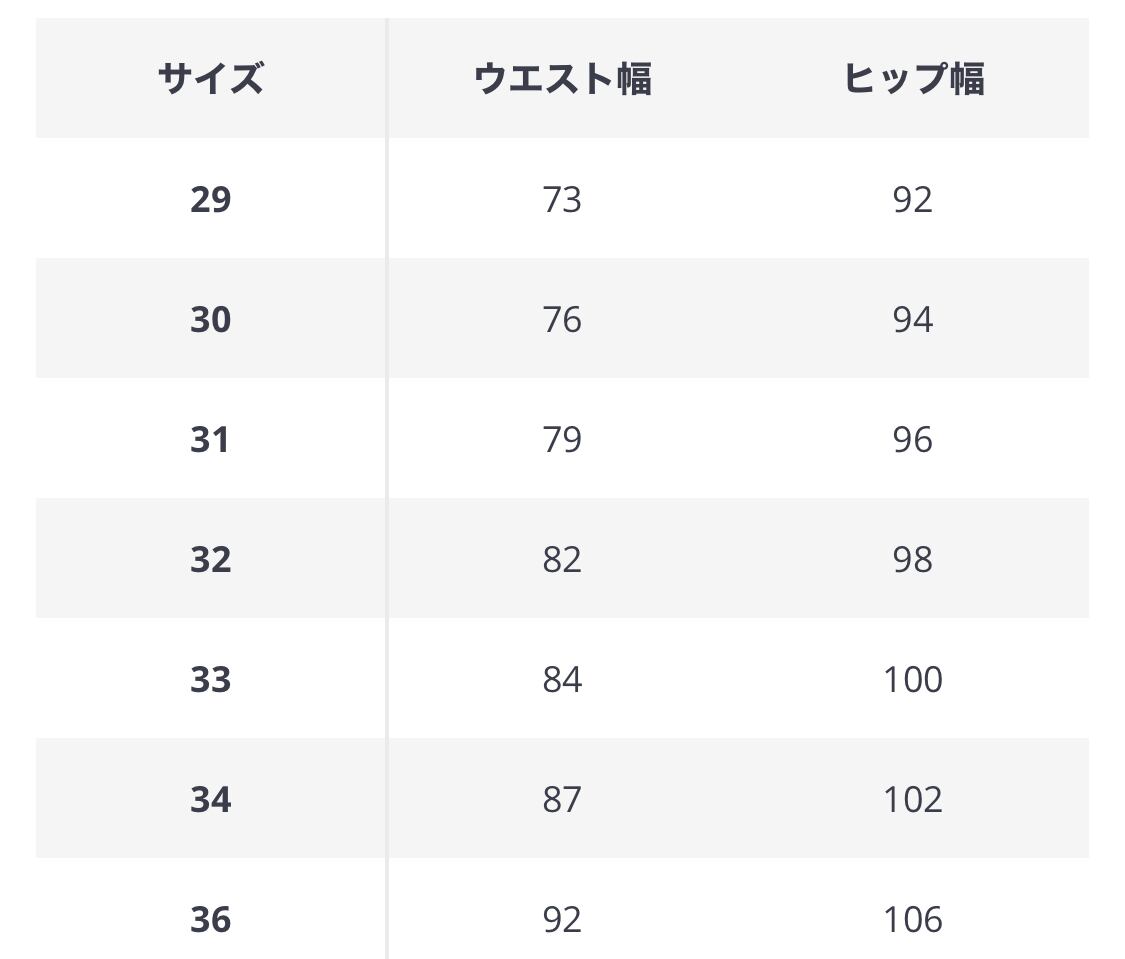The width and height of the screenshot is (1125, 959).
Task: Click hip value 94 cell
Action: pos(913,319)
